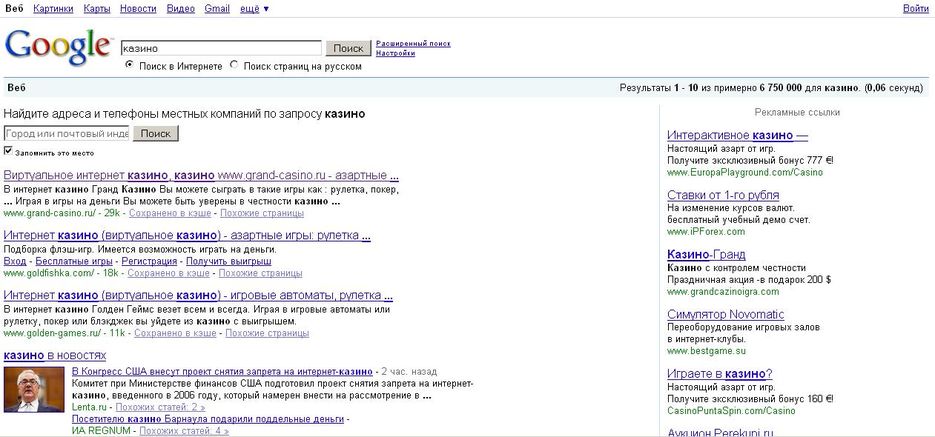Open the Играете в казино? ad

(x=720, y=374)
